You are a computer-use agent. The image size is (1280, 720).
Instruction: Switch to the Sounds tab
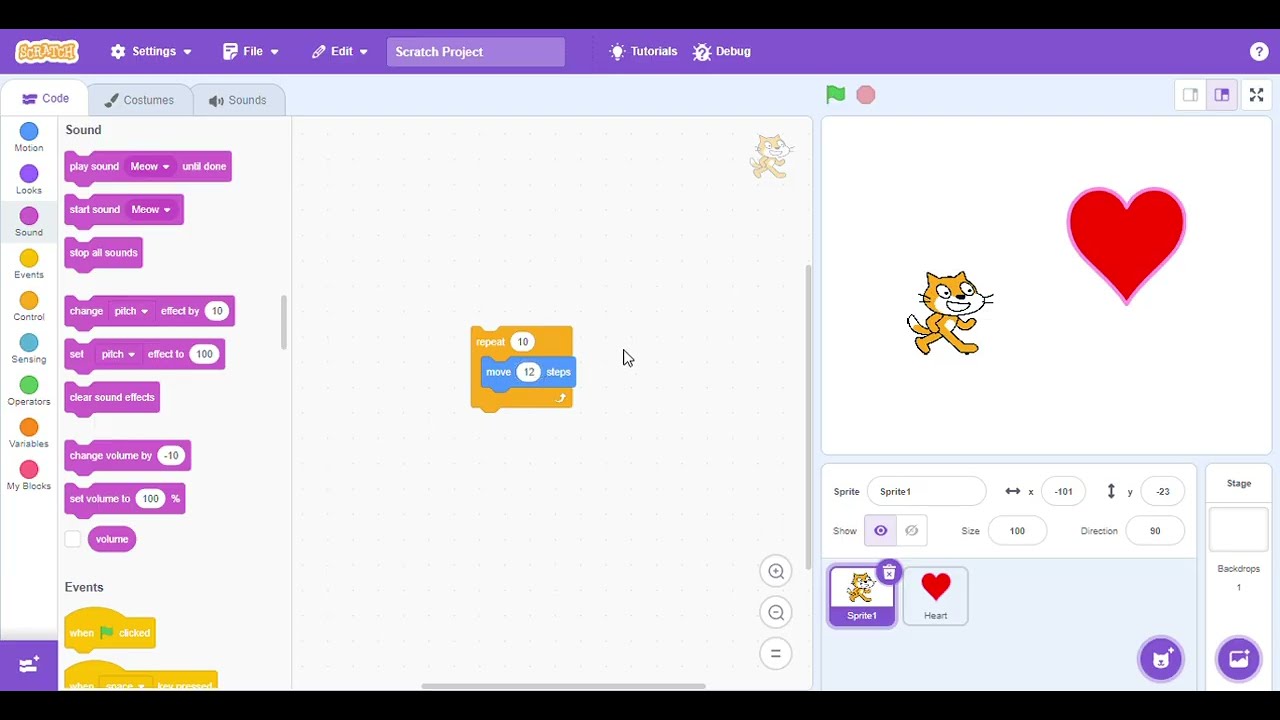238,100
